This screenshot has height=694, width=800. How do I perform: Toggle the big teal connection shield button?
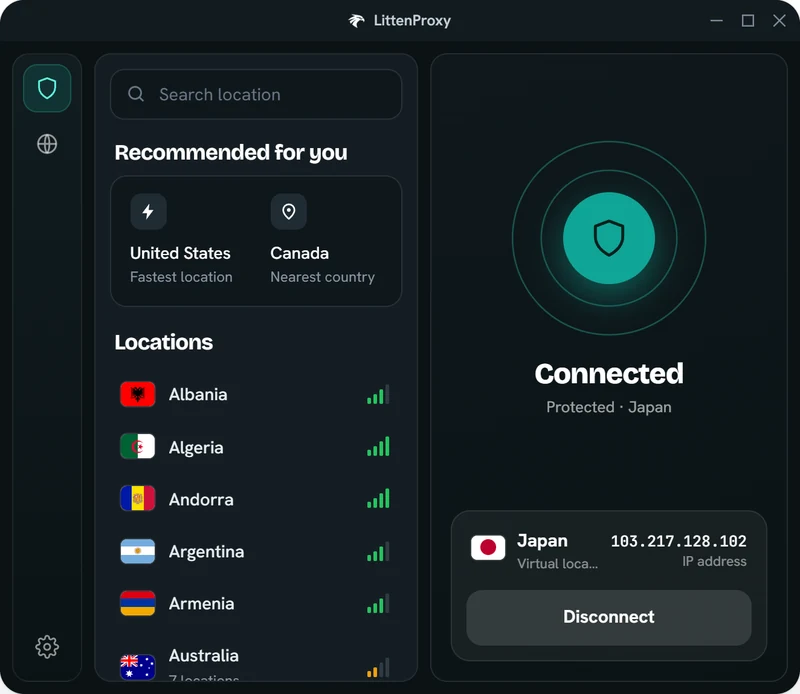coord(609,238)
